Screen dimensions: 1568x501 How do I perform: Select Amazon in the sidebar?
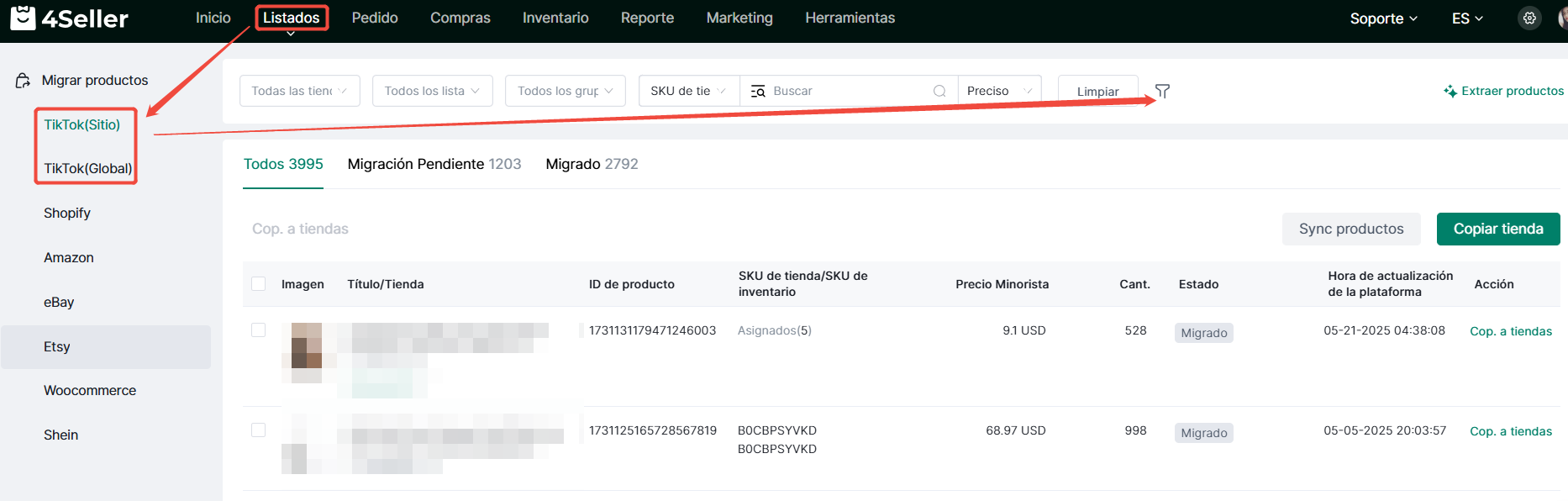[69, 257]
